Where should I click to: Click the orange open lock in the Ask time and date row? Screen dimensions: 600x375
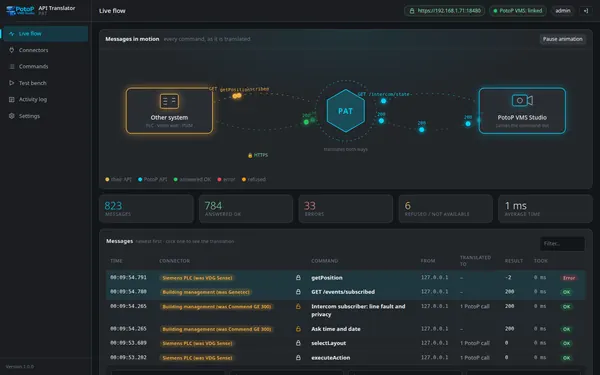point(298,329)
